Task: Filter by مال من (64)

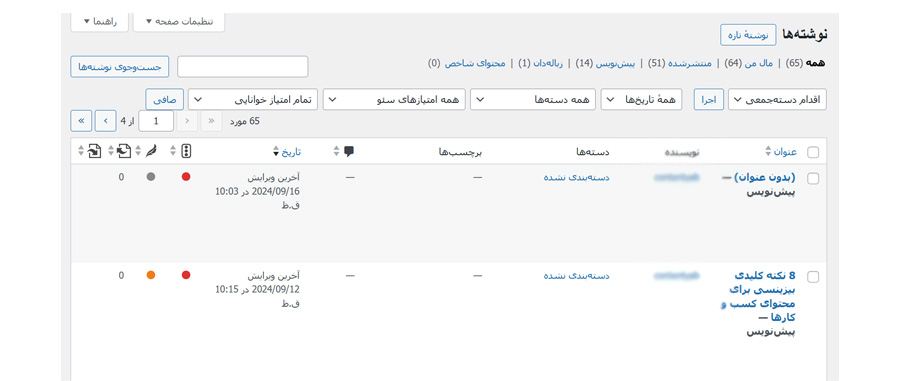Action: click(748, 63)
